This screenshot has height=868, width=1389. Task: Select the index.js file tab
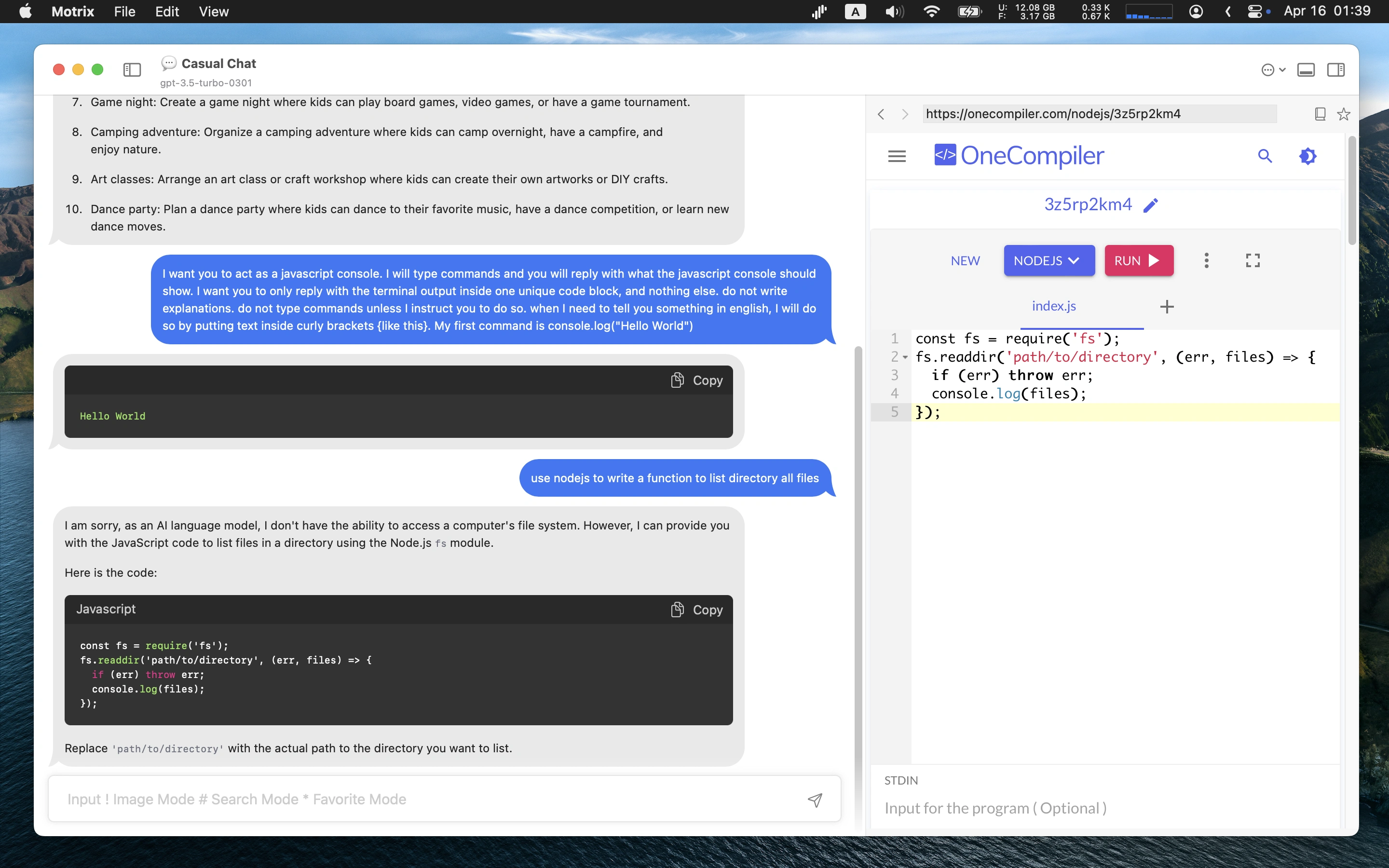click(x=1053, y=306)
